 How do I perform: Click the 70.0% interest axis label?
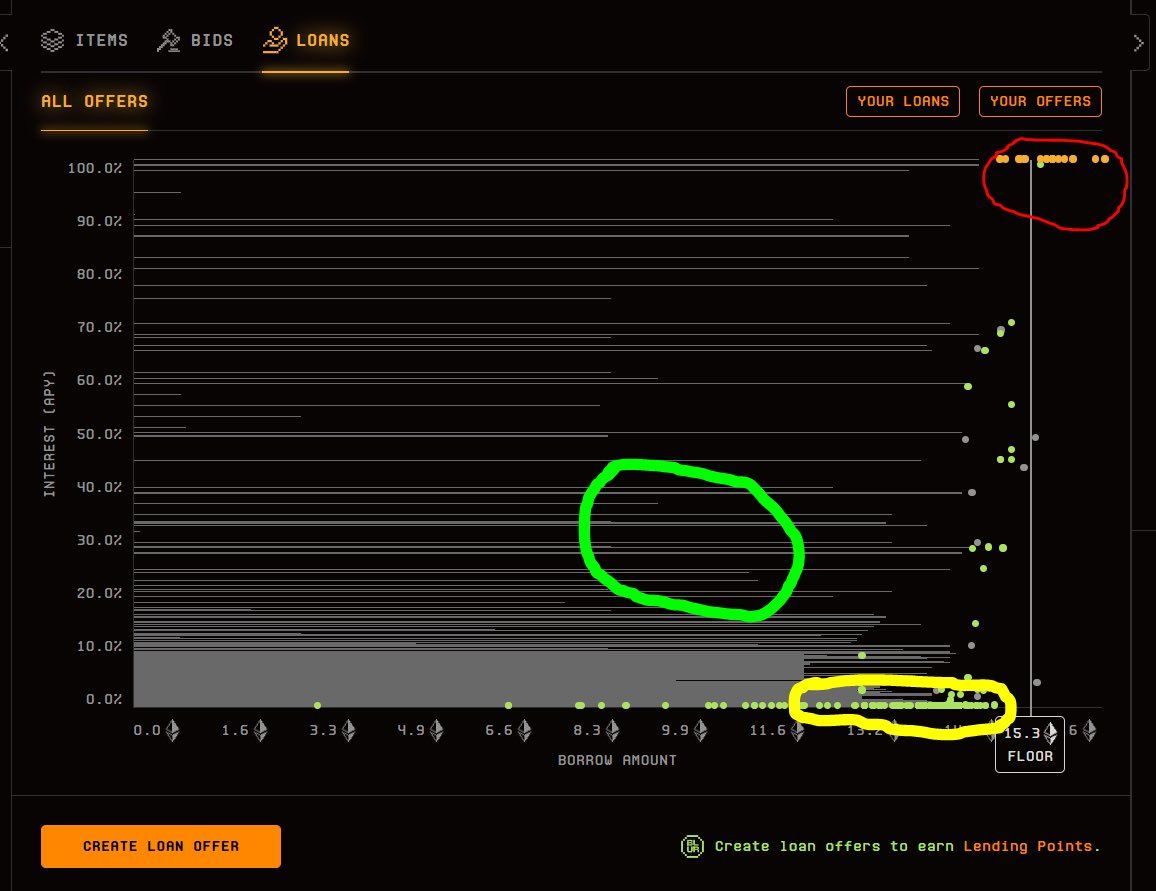click(x=99, y=327)
